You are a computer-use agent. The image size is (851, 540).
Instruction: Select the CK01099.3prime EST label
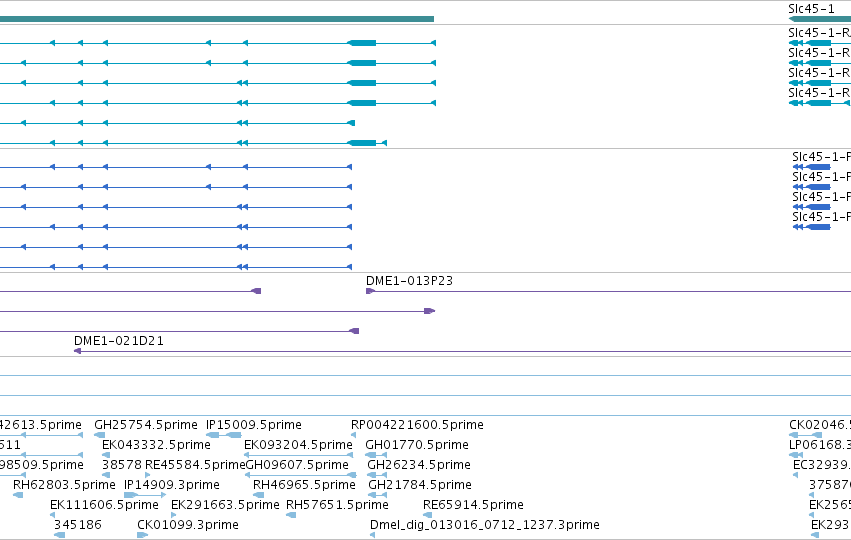[x=188, y=525]
